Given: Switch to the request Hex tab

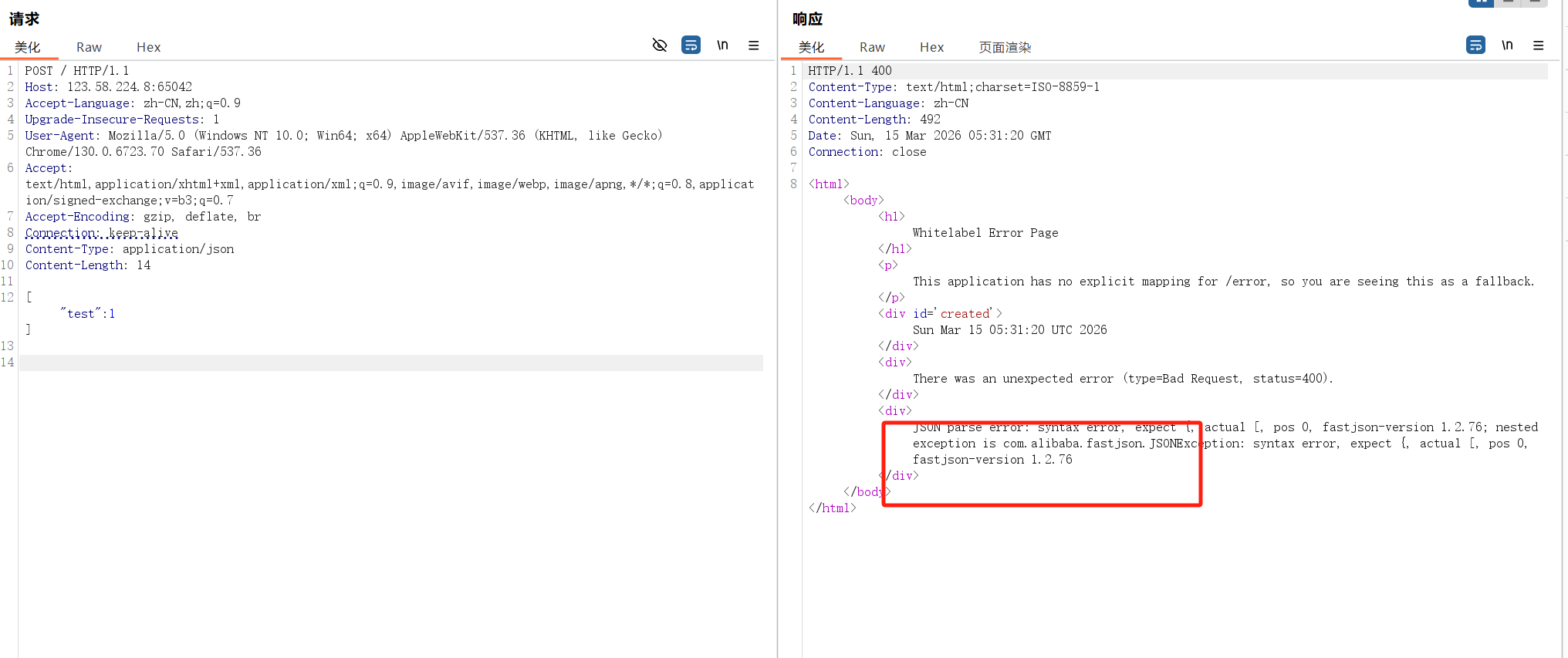Looking at the screenshot, I should pos(148,47).
